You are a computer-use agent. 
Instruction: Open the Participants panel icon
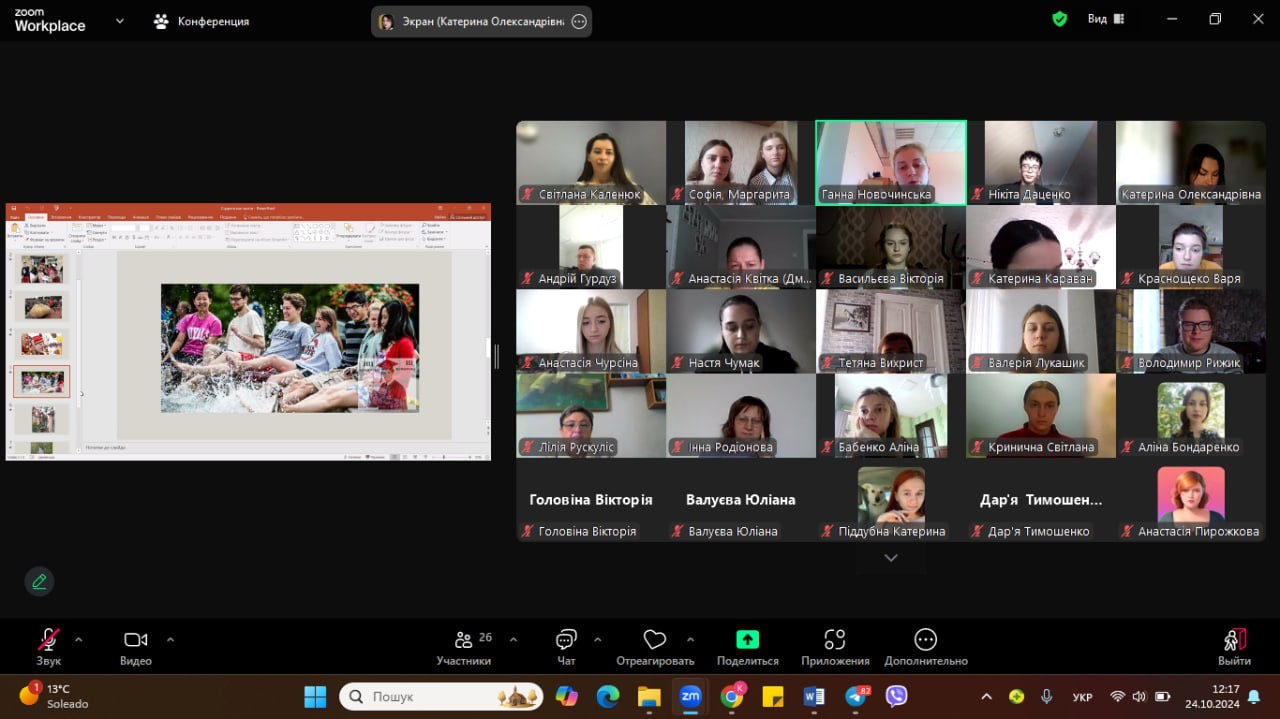tap(464, 640)
